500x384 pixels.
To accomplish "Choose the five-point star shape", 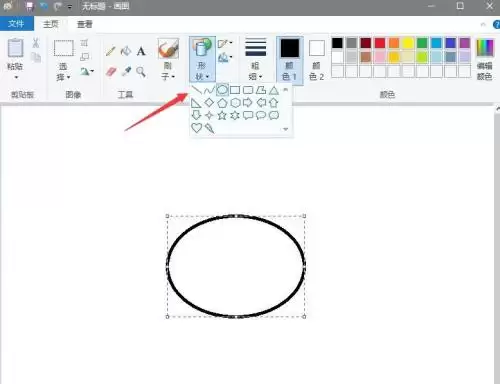I will pos(222,115).
